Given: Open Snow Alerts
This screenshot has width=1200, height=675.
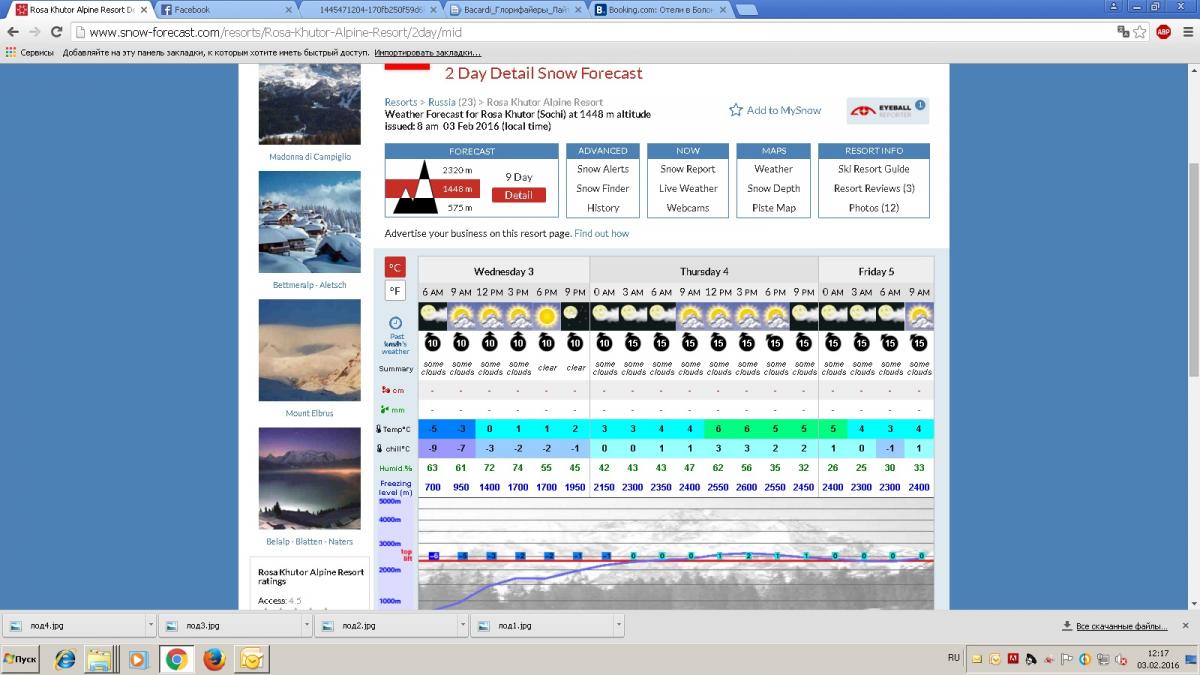Looking at the screenshot, I should (x=603, y=169).
